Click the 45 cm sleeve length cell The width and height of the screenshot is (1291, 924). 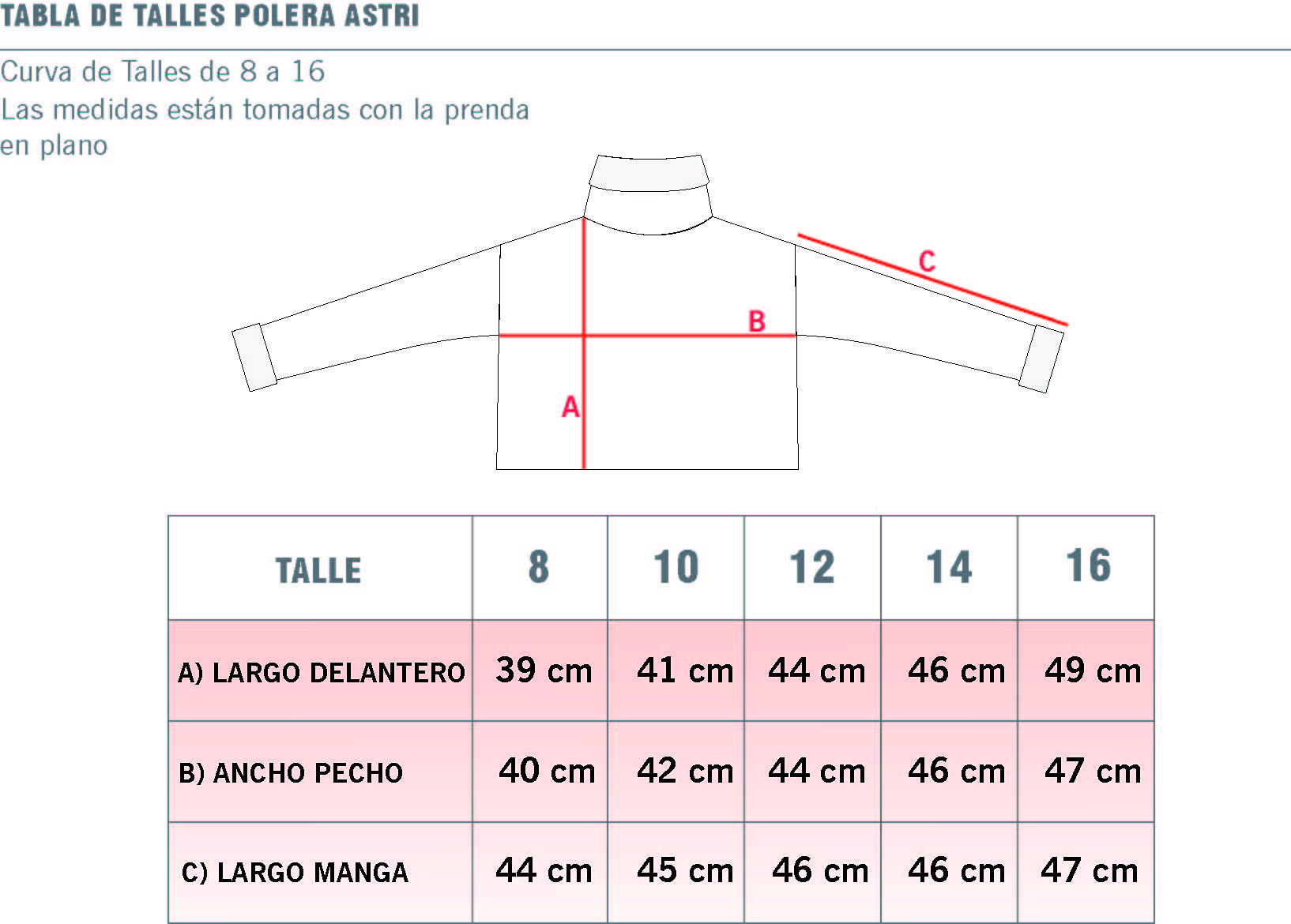coord(676,872)
